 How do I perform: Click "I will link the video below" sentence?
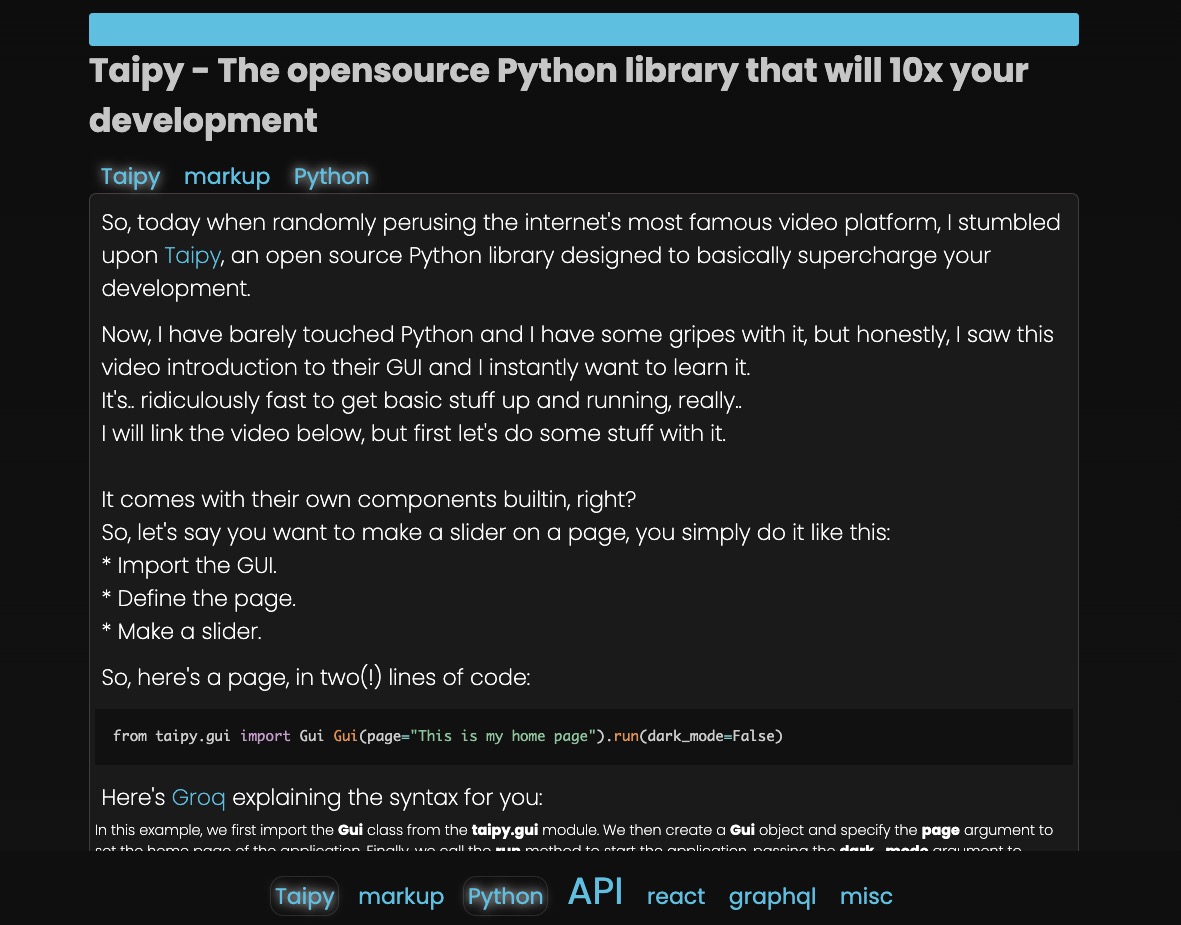[x=414, y=433]
